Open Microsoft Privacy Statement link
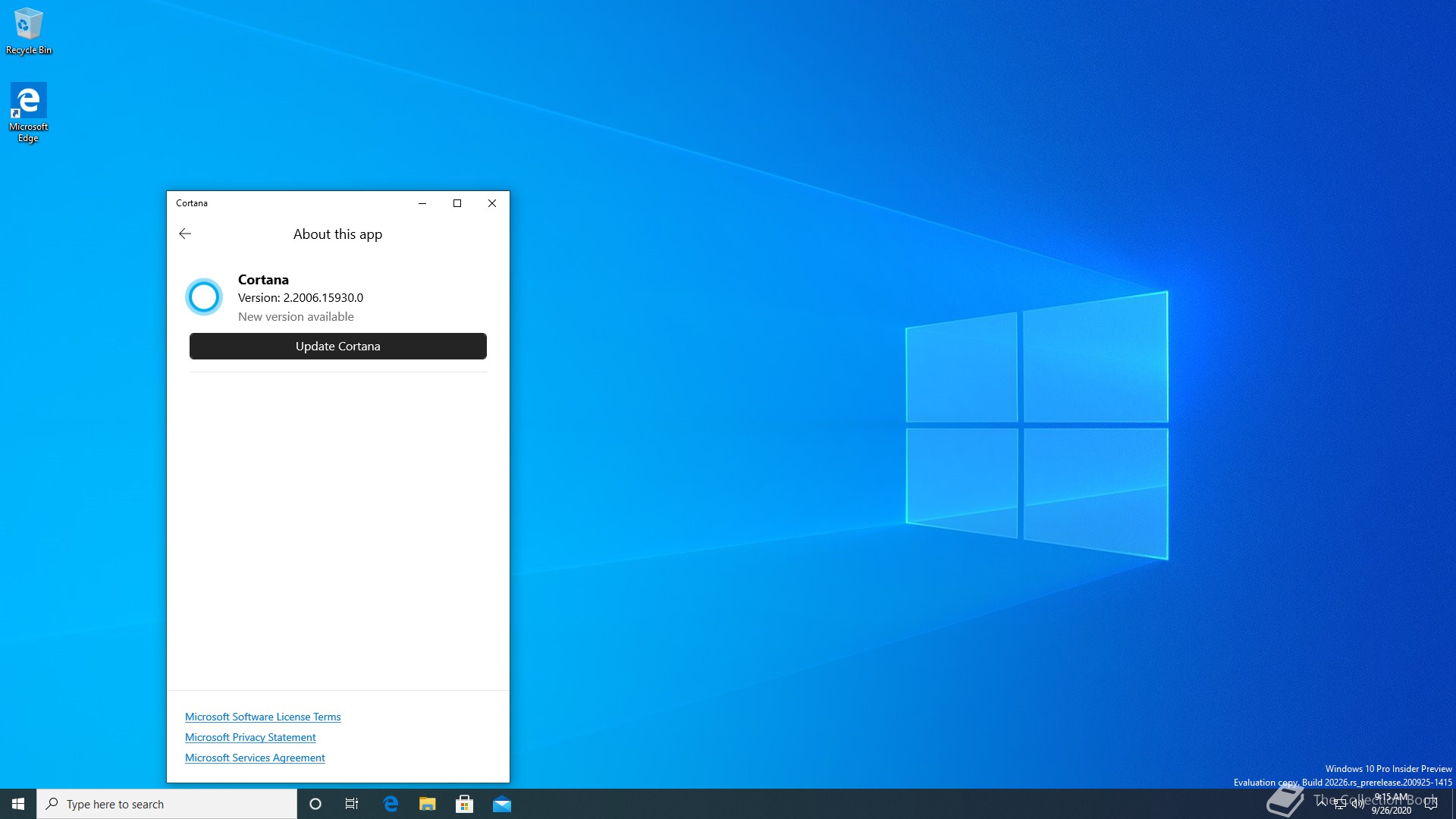The width and height of the screenshot is (1456, 819). (250, 737)
